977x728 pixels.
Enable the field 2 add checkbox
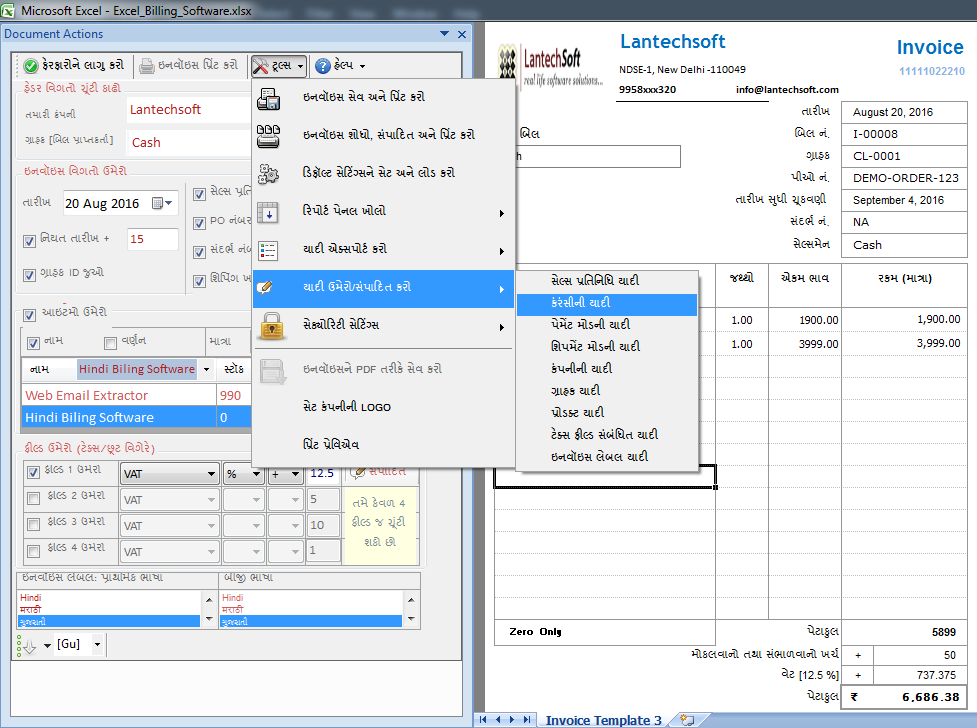(34, 498)
